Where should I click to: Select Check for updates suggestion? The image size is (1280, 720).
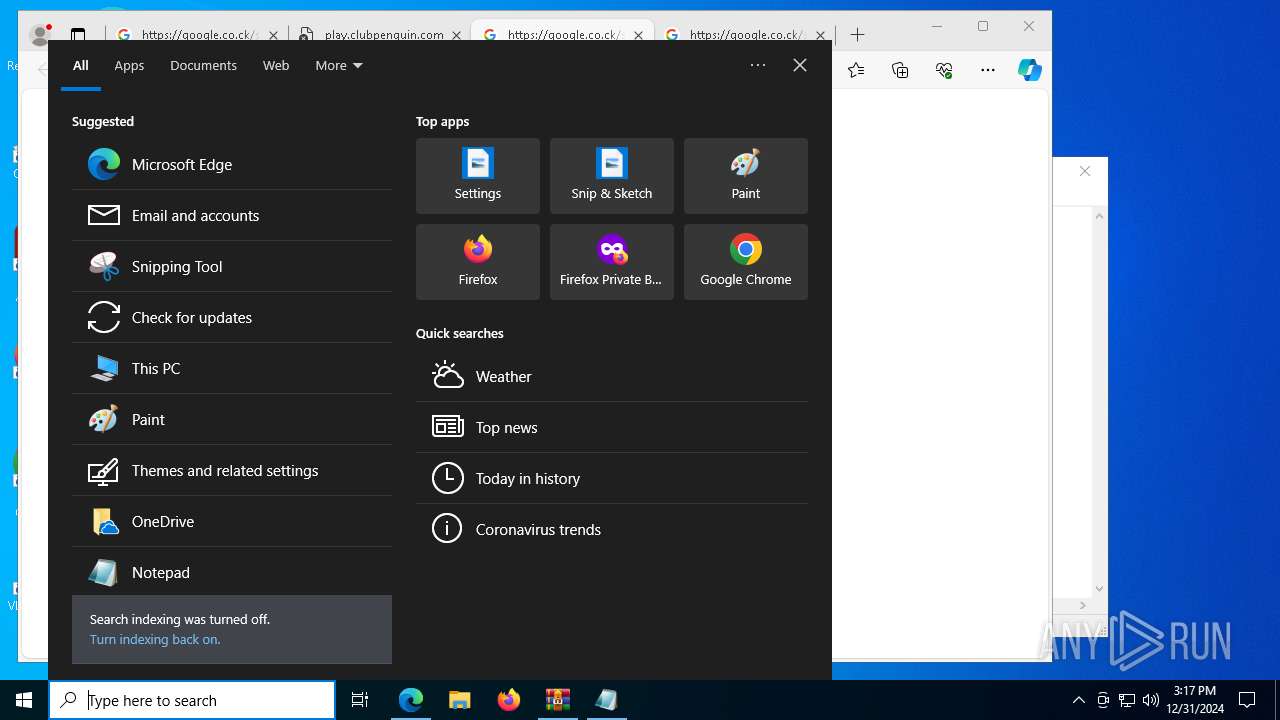tap(232, 317)
